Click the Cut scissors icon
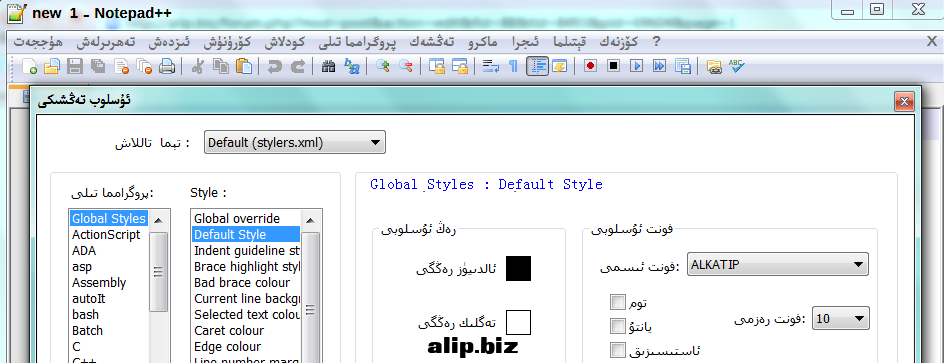 (197, 66)
